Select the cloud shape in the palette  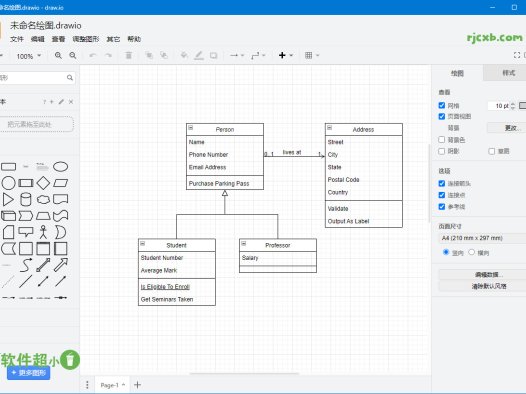[x=43, y=199]
